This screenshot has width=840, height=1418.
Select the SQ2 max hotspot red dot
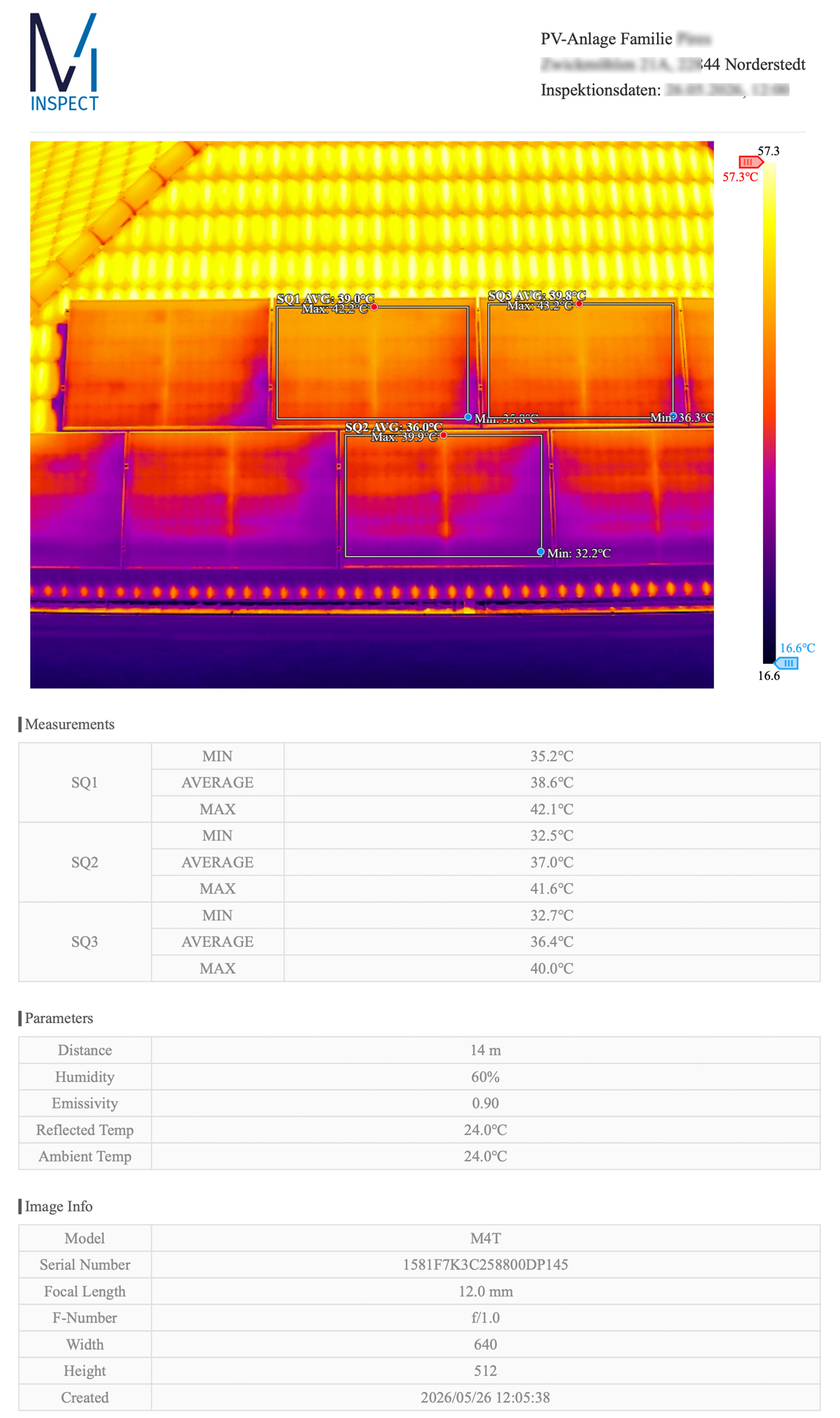[444, 436]
